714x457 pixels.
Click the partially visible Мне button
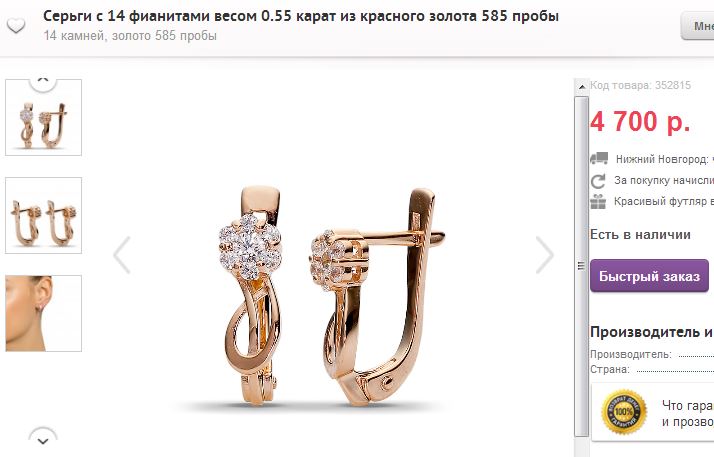pos(698,26)
